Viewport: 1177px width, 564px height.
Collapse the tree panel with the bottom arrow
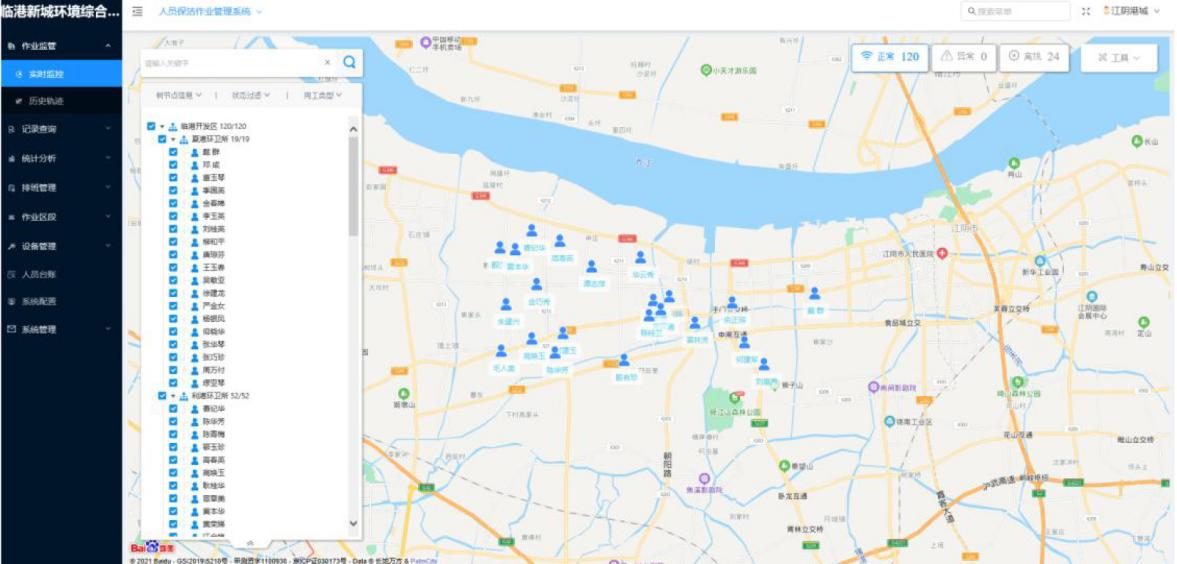pos(250,543)
